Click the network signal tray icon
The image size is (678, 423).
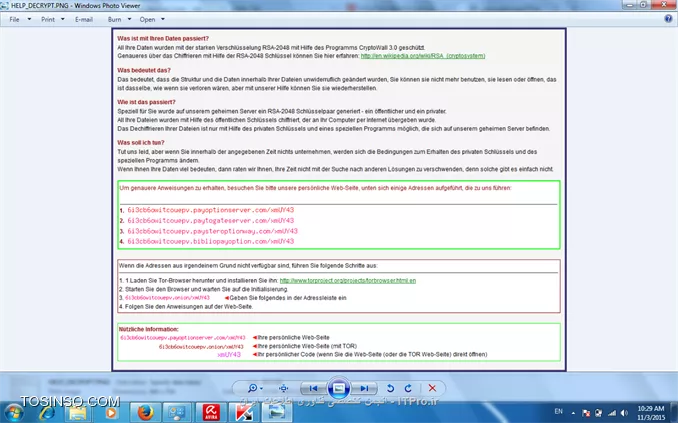612,413
